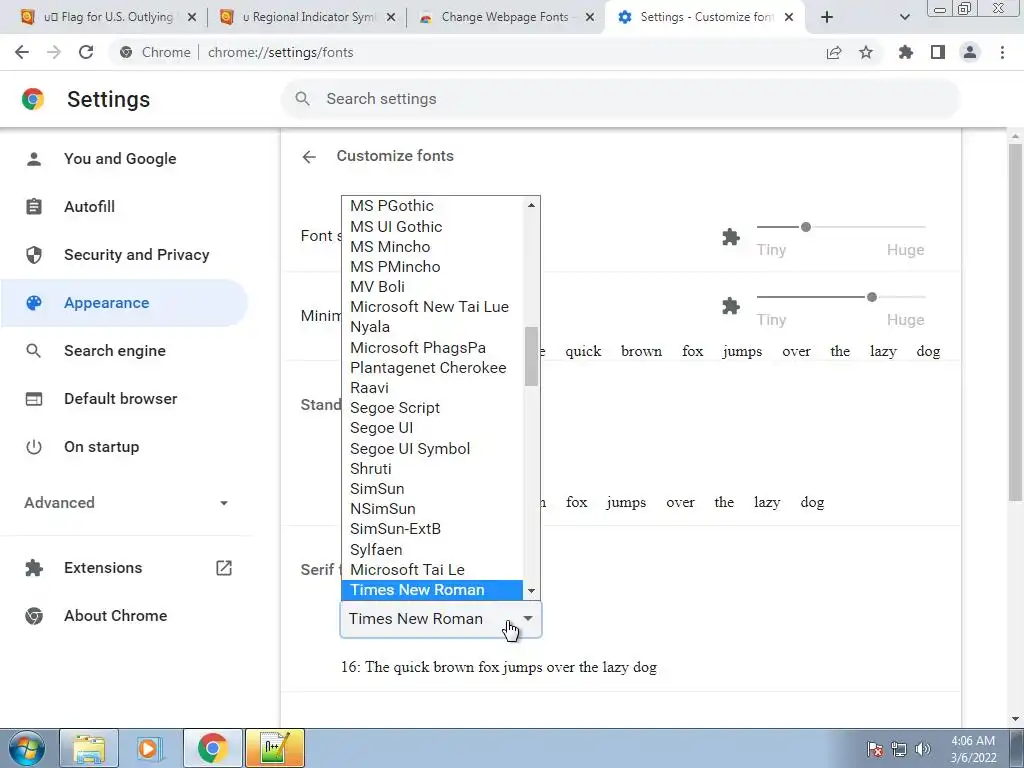Open a new tab with plus button
The image size is (1024, 768).
coord(827,17)
